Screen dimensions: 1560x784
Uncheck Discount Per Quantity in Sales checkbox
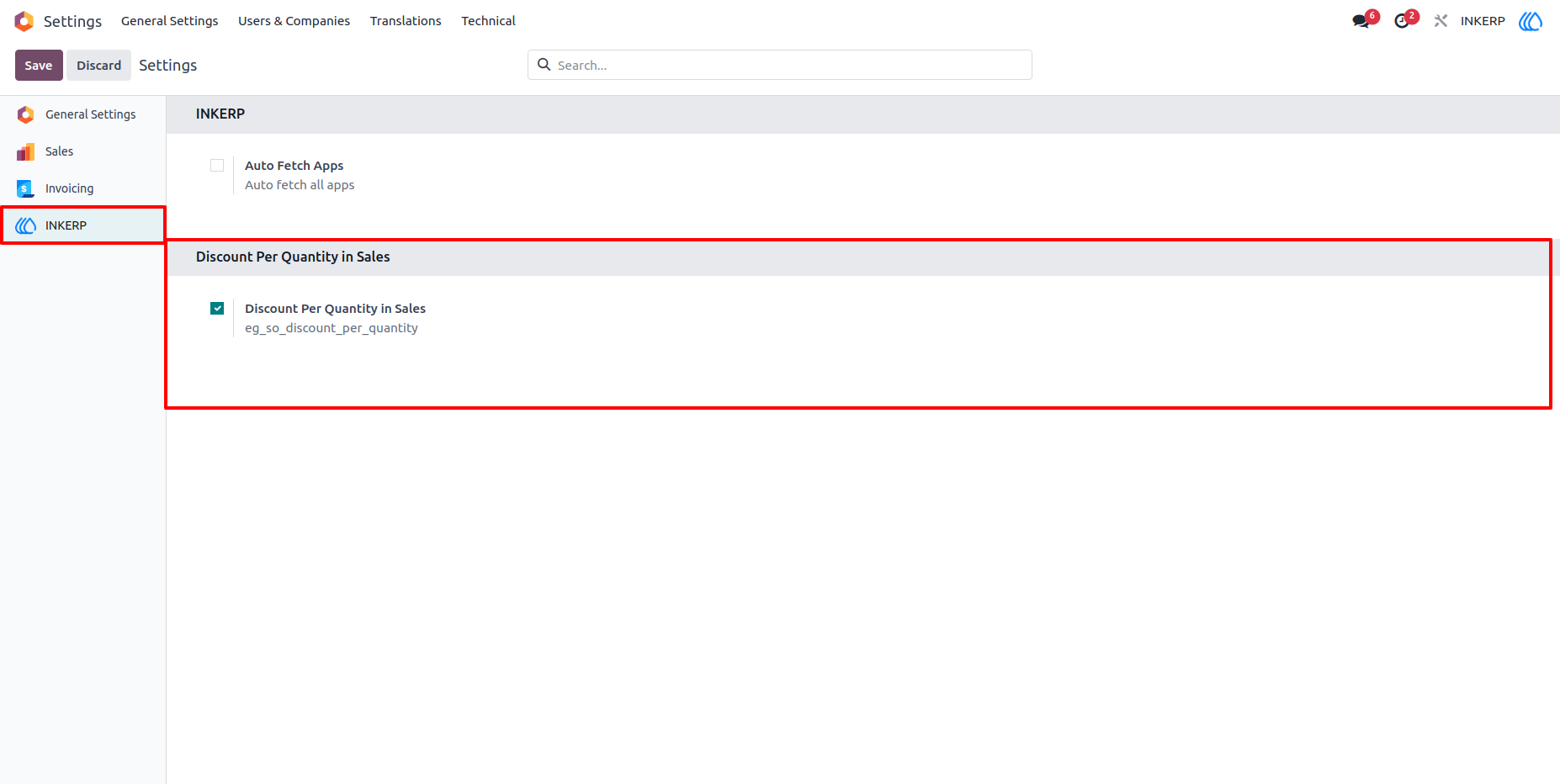217,309
